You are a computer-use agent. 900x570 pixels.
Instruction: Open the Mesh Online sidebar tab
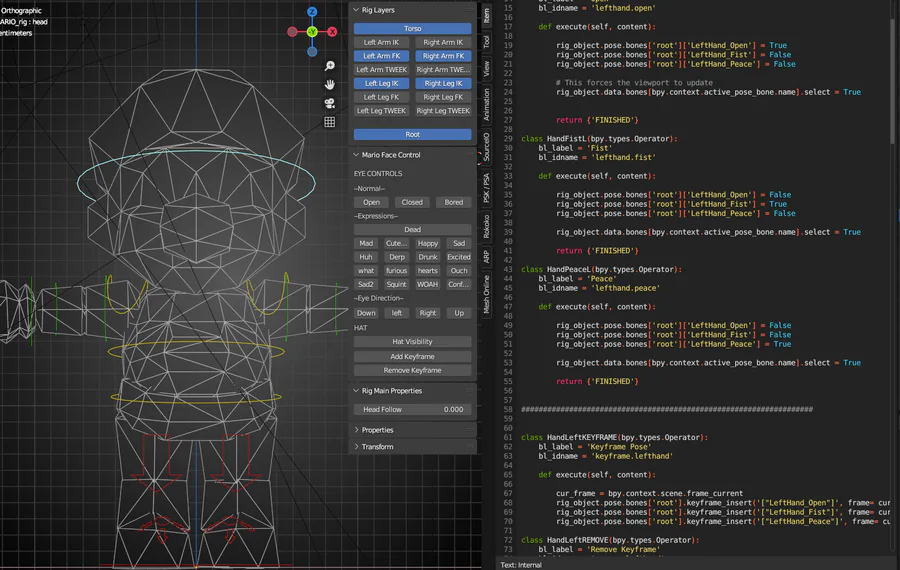(486, 294)
